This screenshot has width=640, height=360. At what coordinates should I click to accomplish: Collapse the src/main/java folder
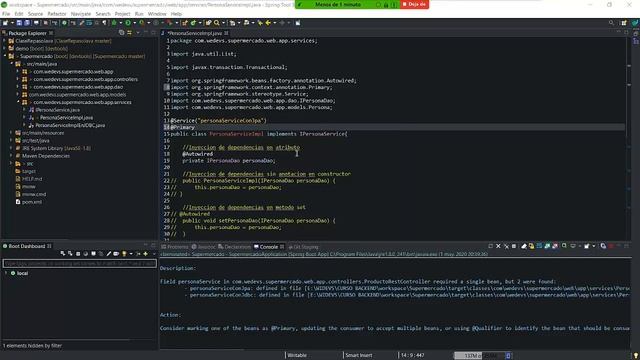[x=11, y=64]
